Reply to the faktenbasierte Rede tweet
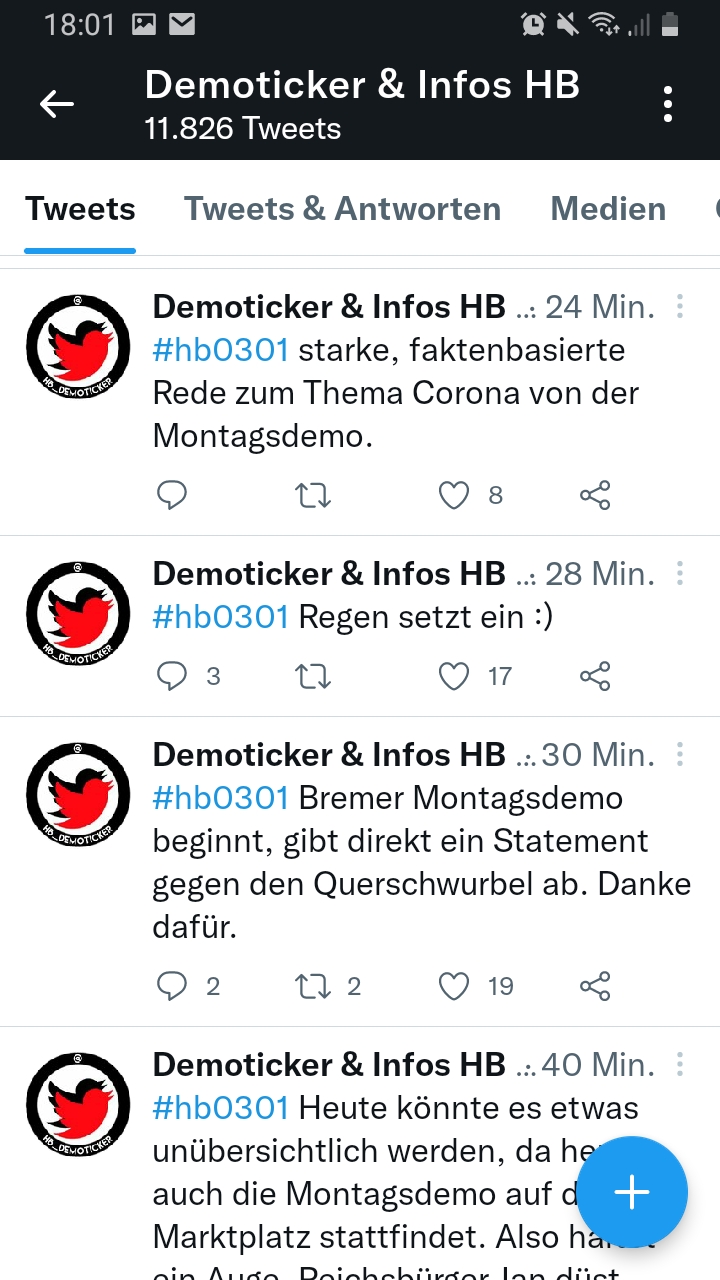720x1280 pixels. (x=172, y=495)
